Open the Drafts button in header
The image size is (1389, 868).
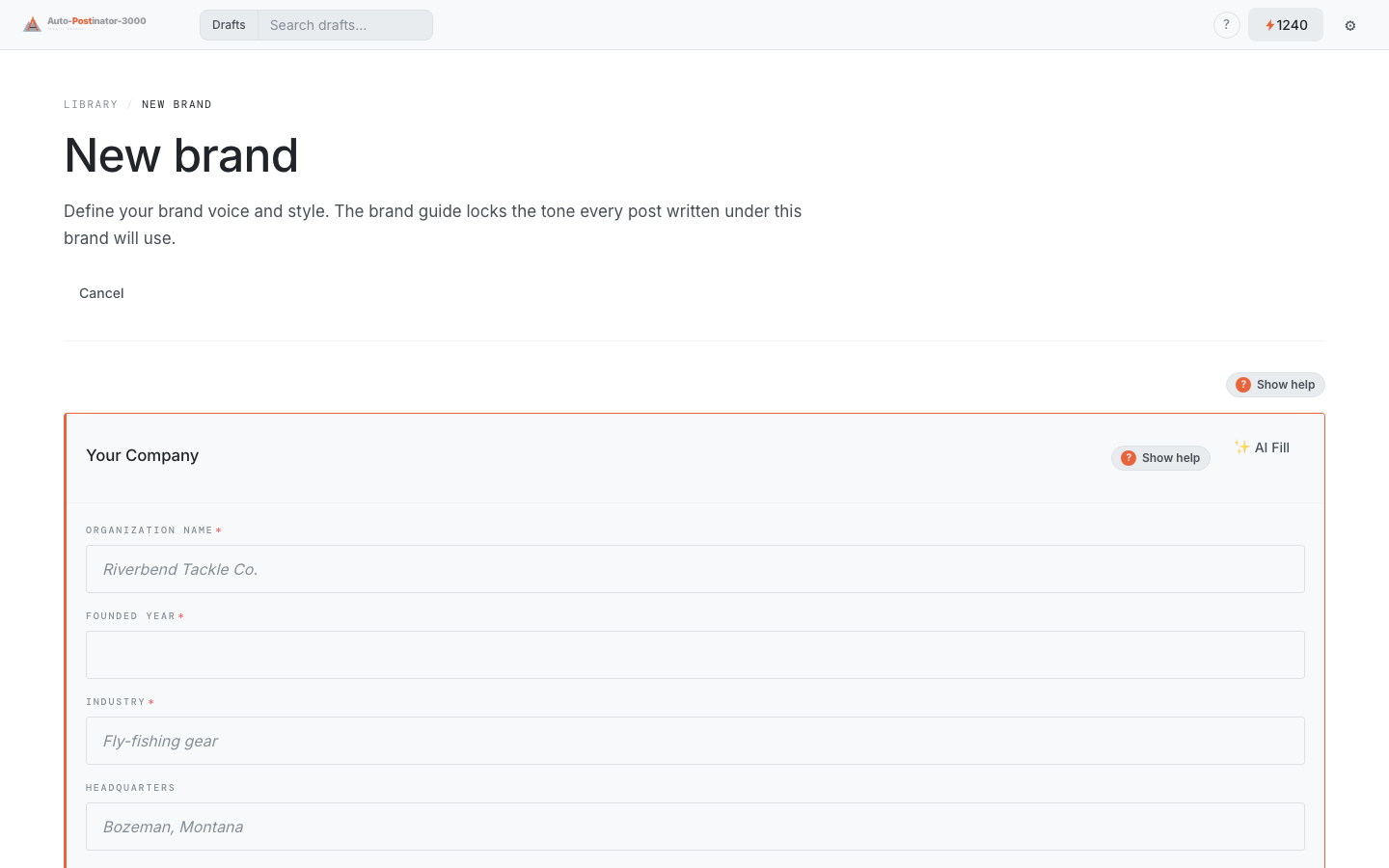click(x=229, y=25)
